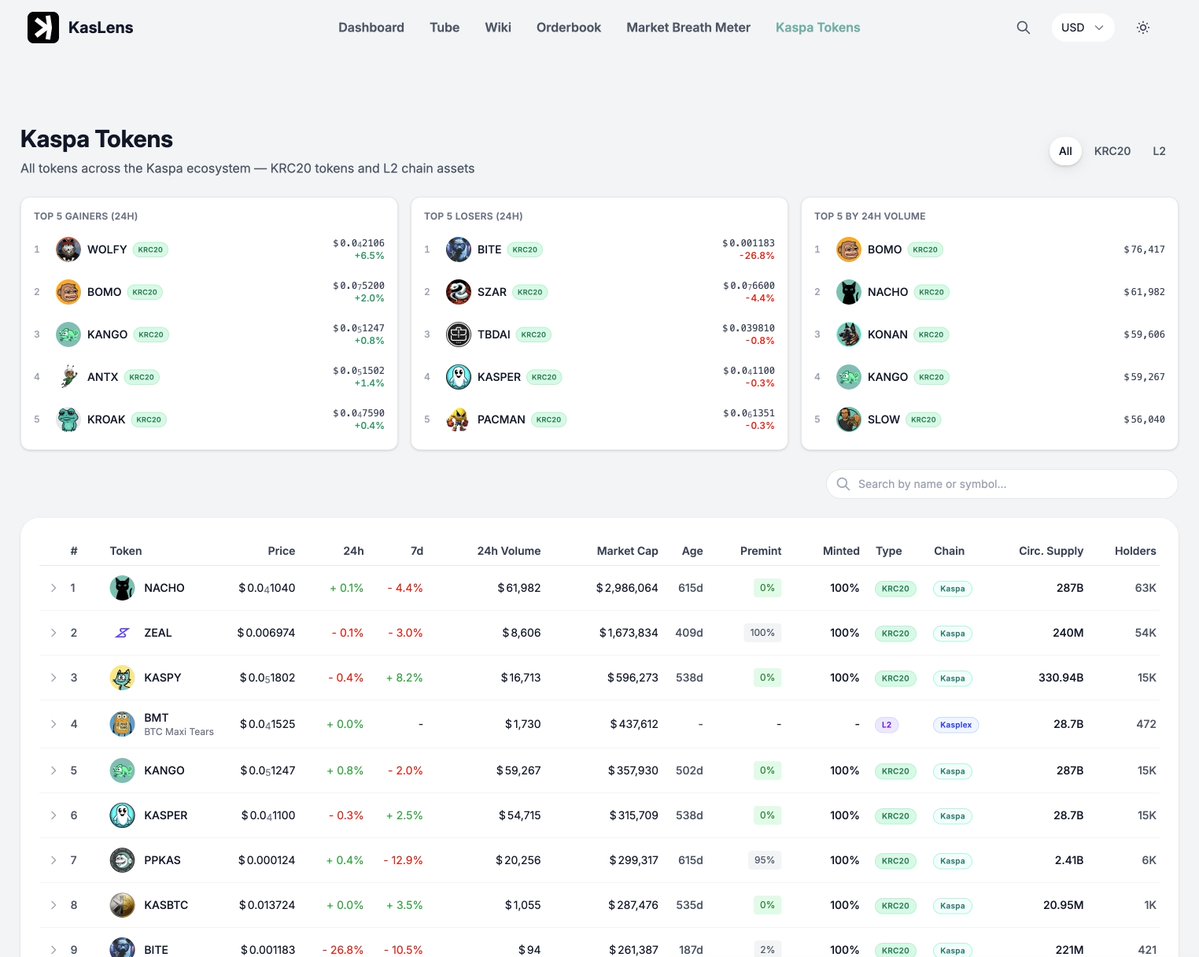The image size is (1199, 957).
Task: Click SZAR avatar in Top Losers
Action: pos(458,292)
